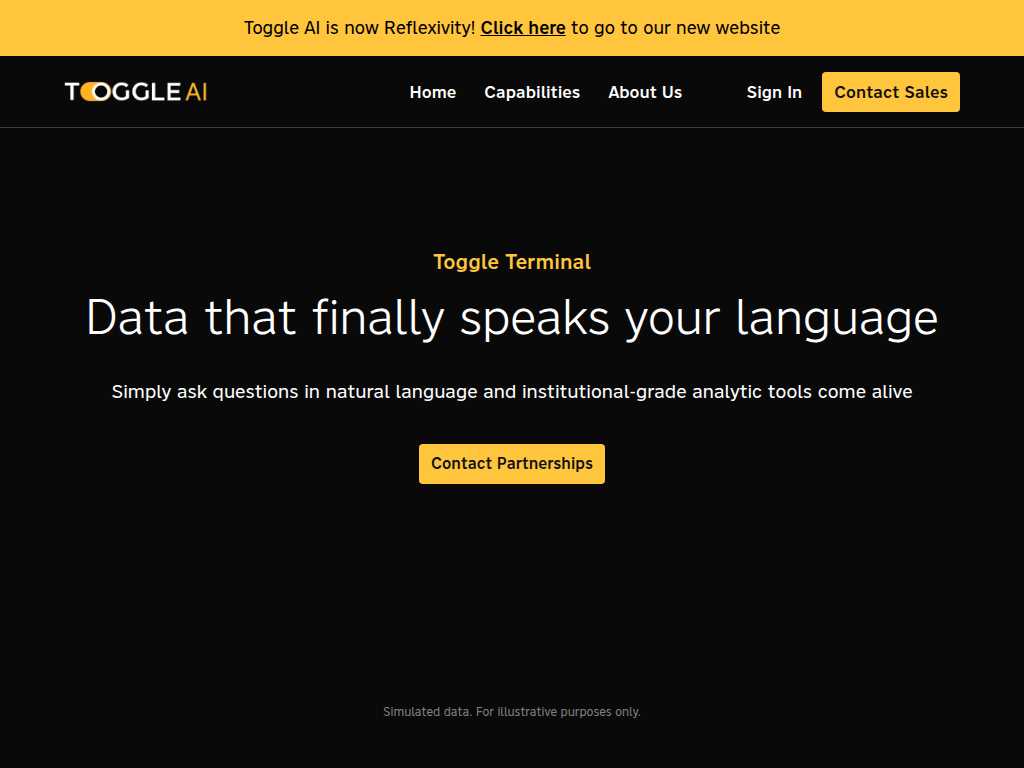Click the 'Simply ask questions in natural language' subtitle
This screenshot has height=768, width=1024.
(512, 392)
